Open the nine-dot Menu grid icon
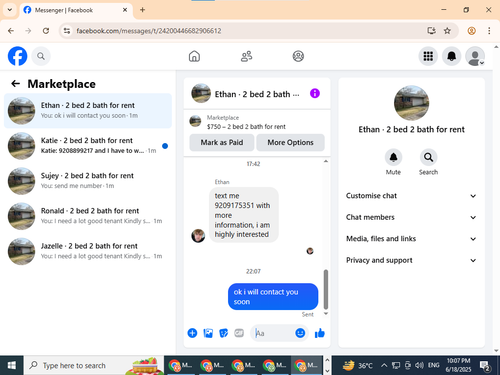The height and width of the screenshot is (375, 500). [428, 56]
